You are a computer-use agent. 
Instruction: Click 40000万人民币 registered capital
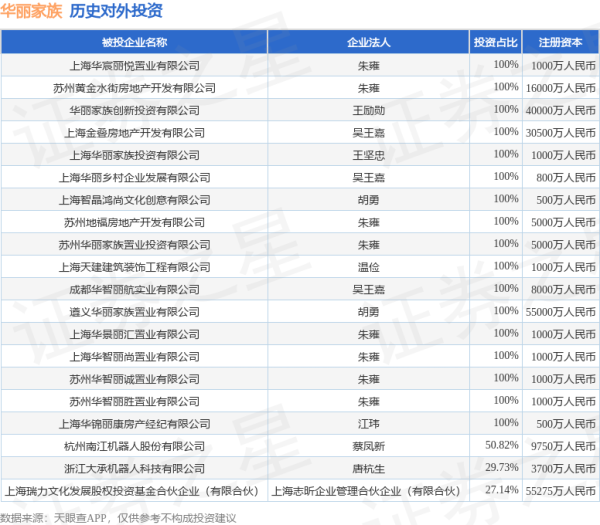561,110
